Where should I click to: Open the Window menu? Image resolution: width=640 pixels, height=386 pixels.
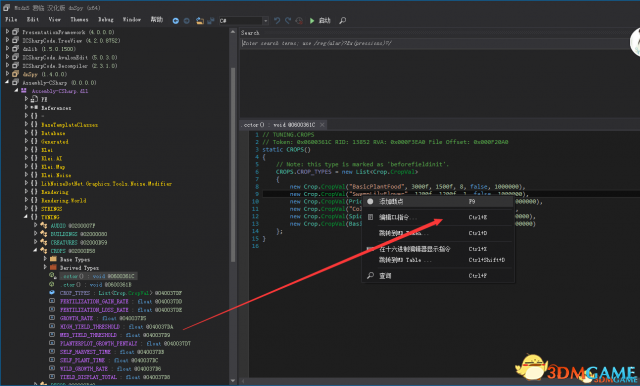(x=132, y=20)
